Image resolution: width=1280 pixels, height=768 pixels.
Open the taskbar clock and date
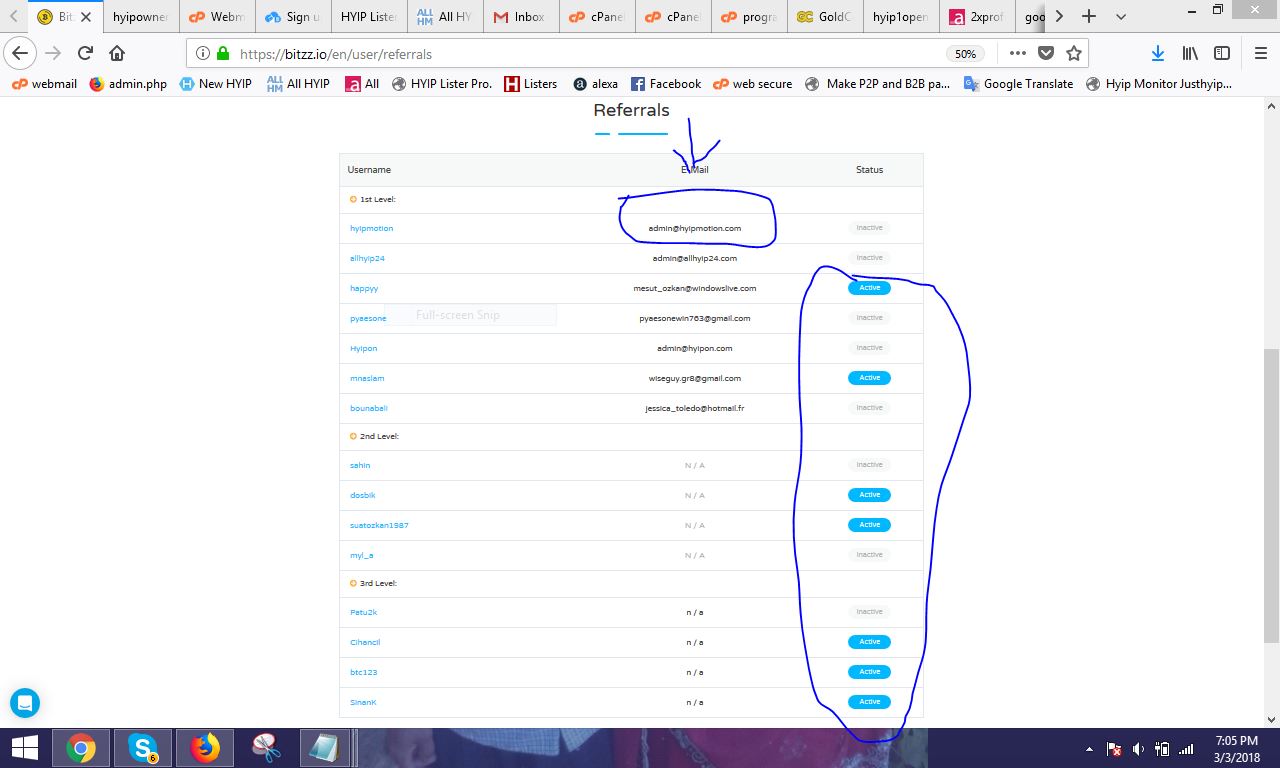1236,749
